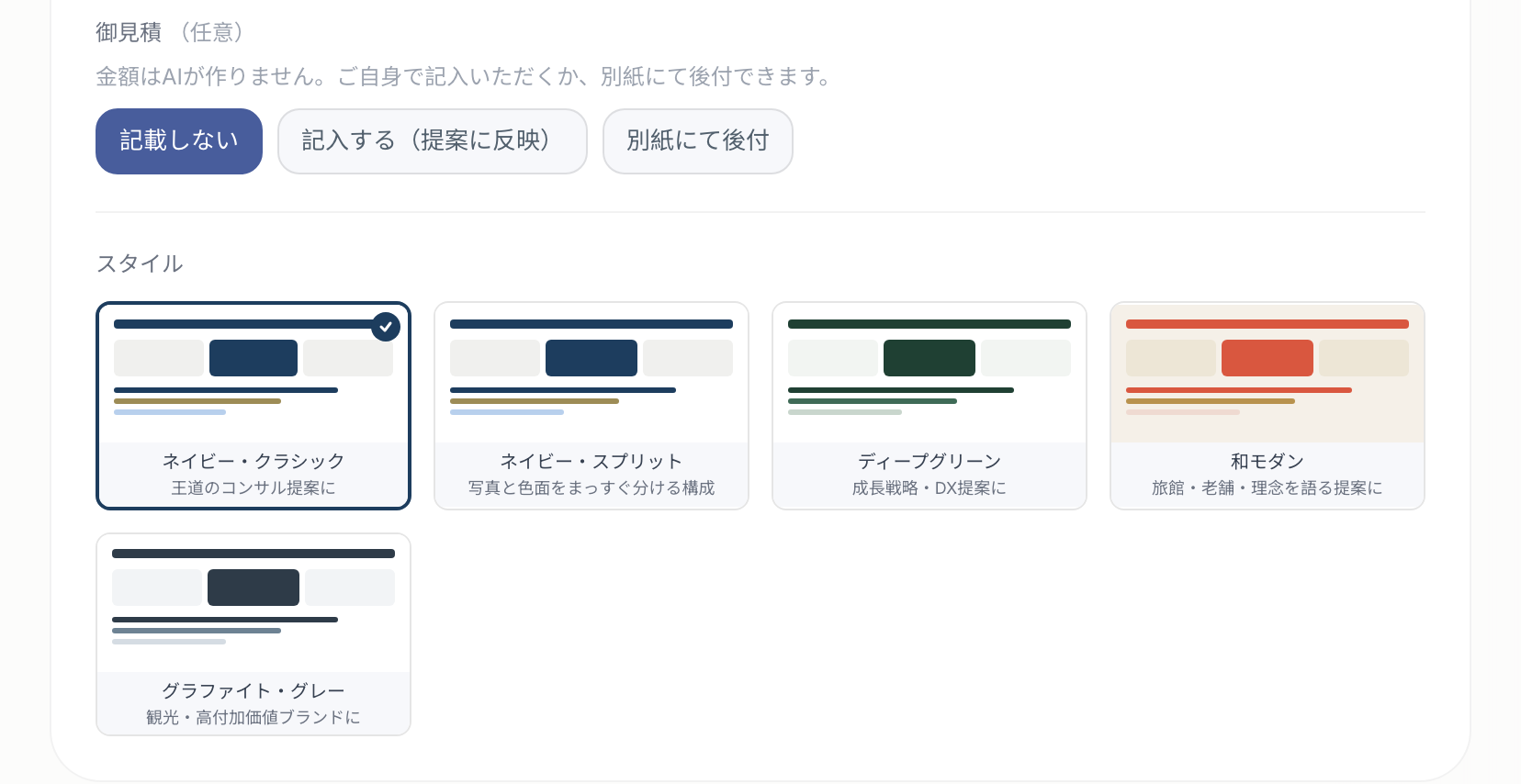Select the ネイビー・スプリット style card
Screen dimensions: 1521x784
point(591,406)
